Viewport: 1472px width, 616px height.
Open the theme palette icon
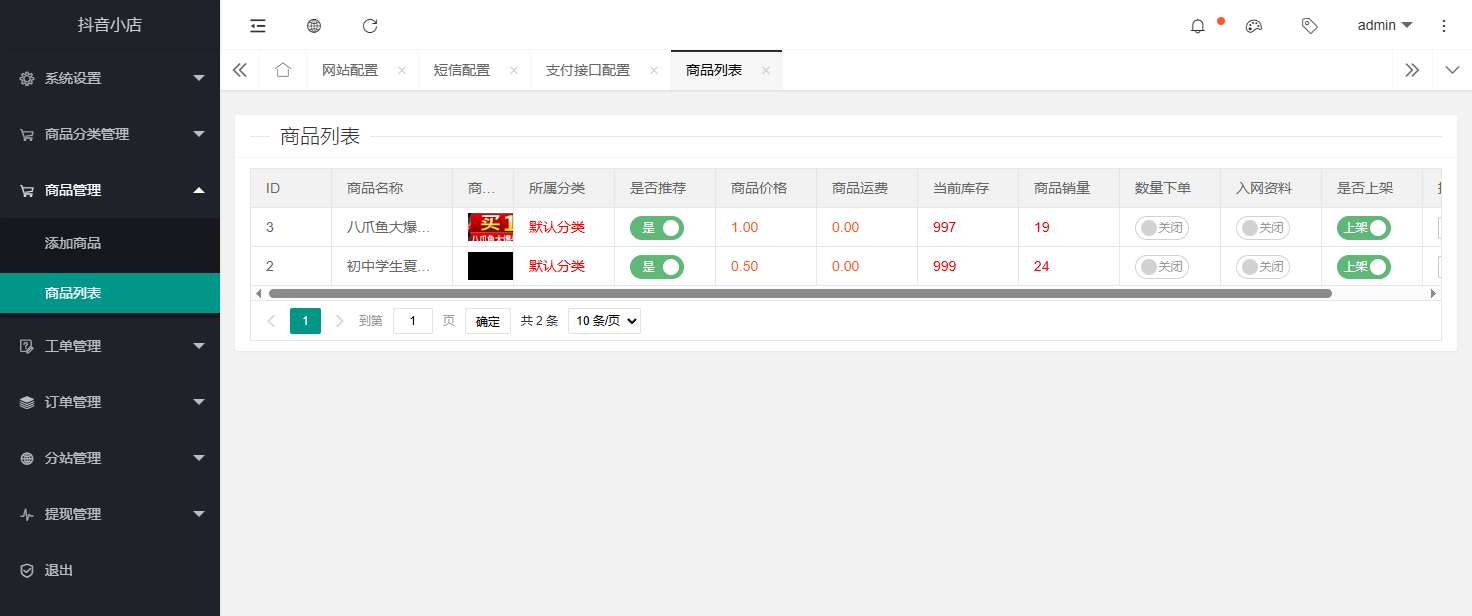click(1254, 26)
